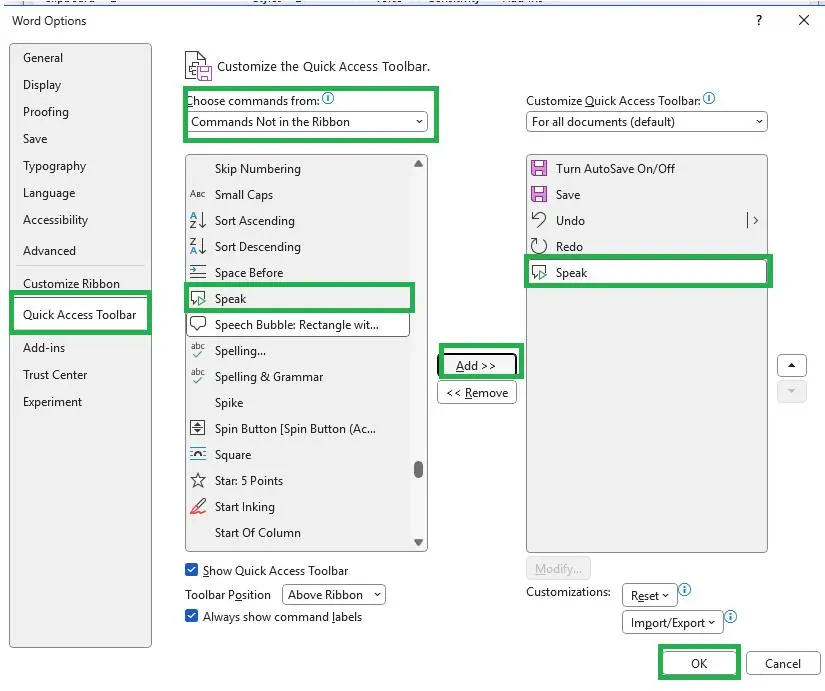The width and height of the screenshot is (825, 691).
Task: Select Start Of Column in command list
Action: 298,533
